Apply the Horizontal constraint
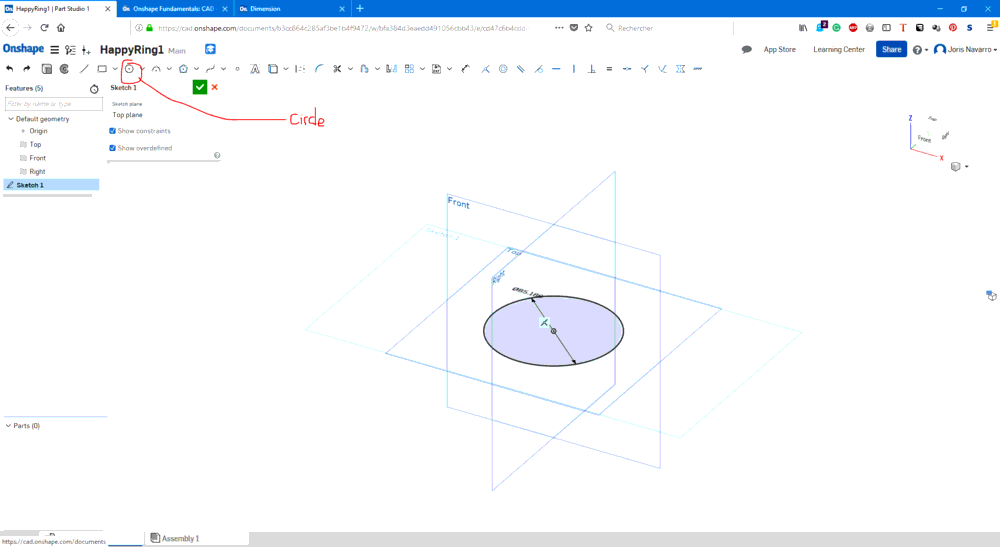Image resolution: width=1000 pixels, height=547 pixels. coord(557,69)
